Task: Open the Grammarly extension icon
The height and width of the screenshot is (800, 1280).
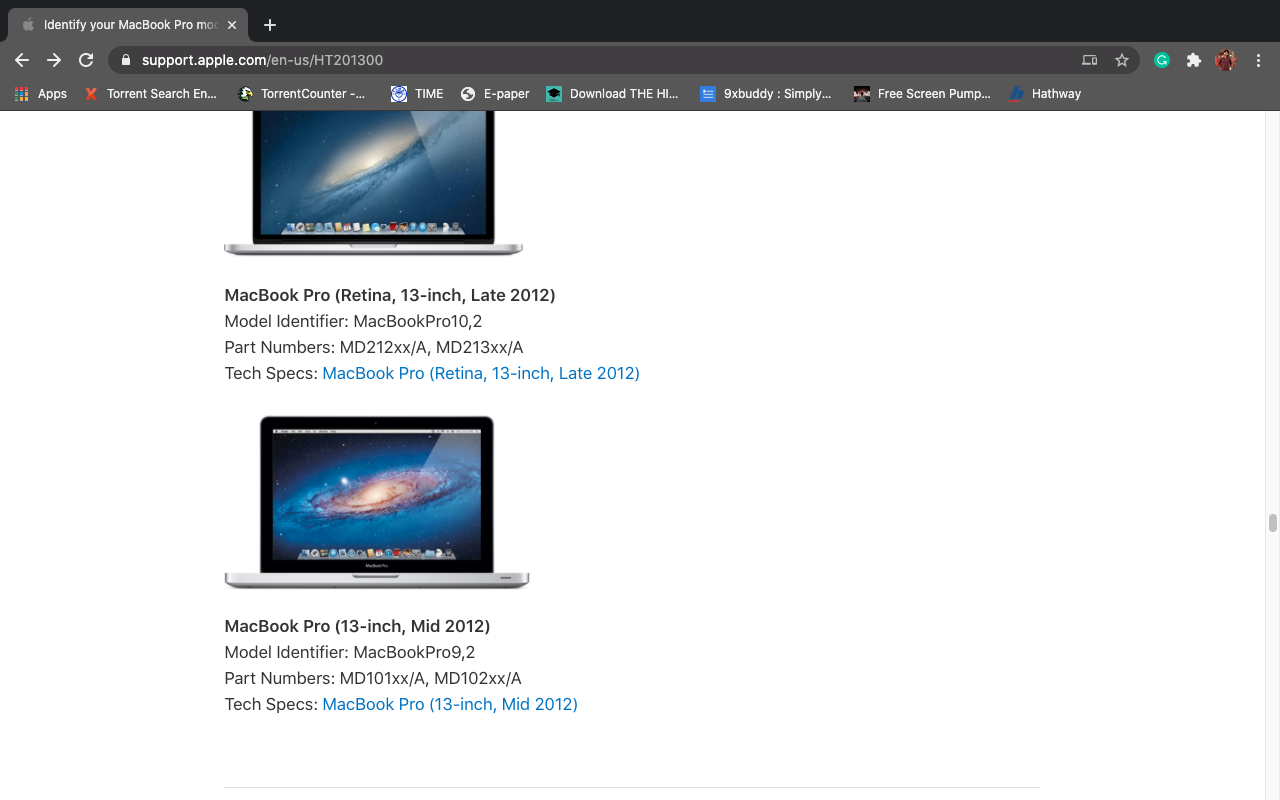Action: [x=1162, y=60]
